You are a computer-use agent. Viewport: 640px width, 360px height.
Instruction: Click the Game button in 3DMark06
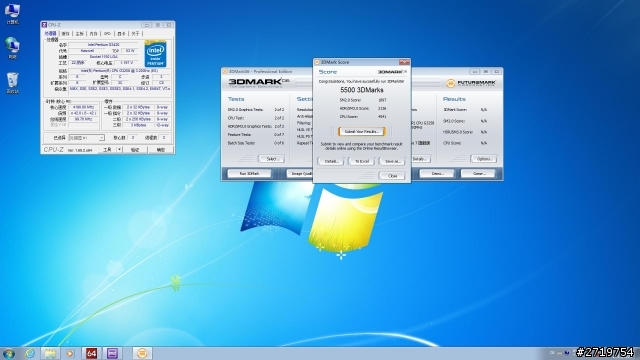[479, 173]
